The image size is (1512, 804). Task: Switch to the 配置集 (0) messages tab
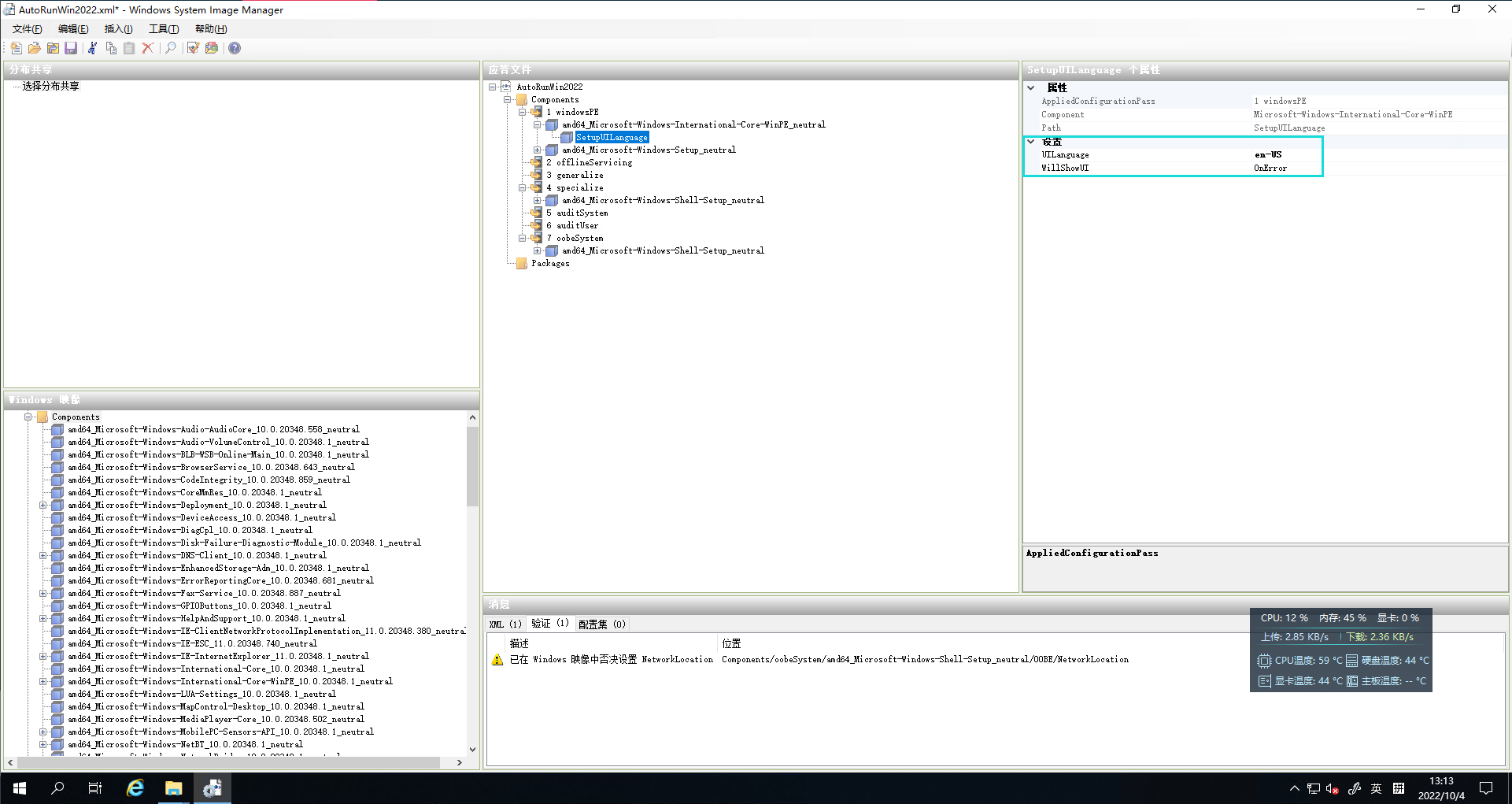[x=601, y=624]
